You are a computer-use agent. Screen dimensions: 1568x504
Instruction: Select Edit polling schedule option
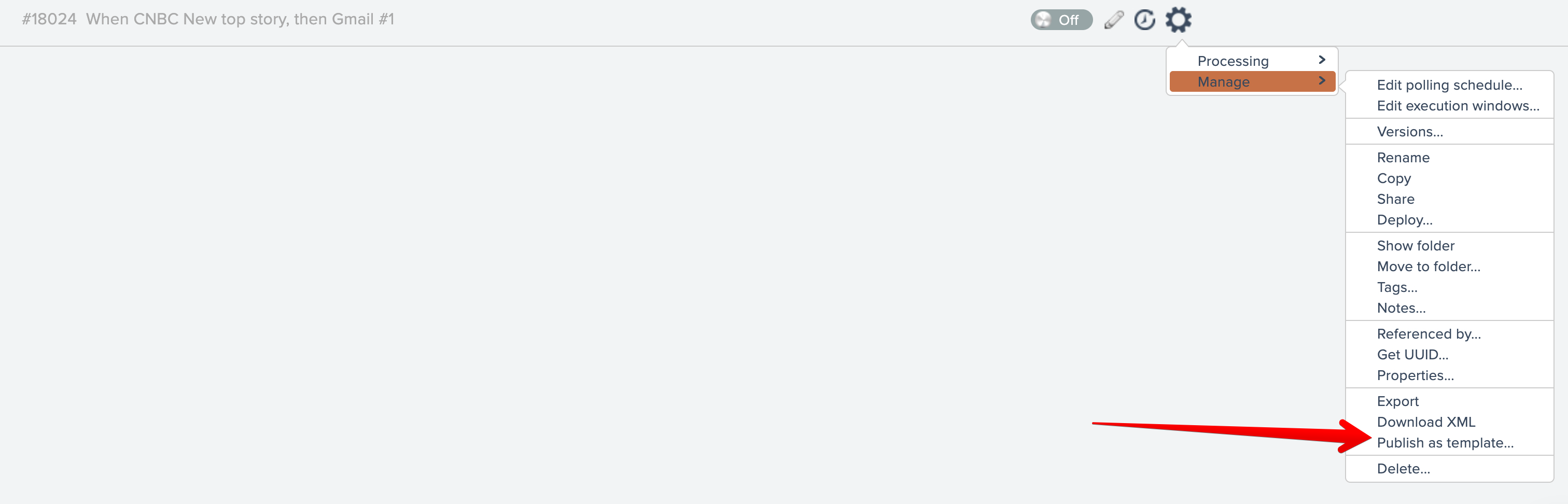(1449, 85)
